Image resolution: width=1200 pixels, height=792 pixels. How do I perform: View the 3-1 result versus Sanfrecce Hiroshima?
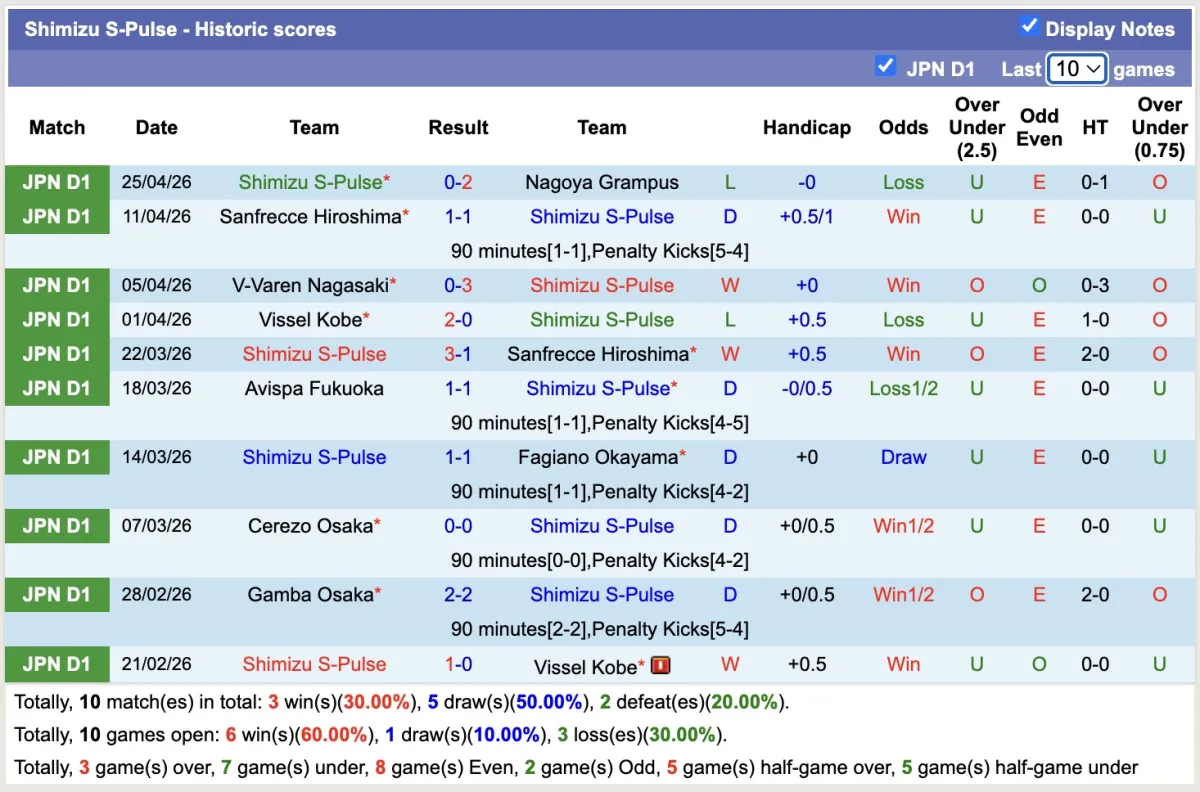click(458, 354)
